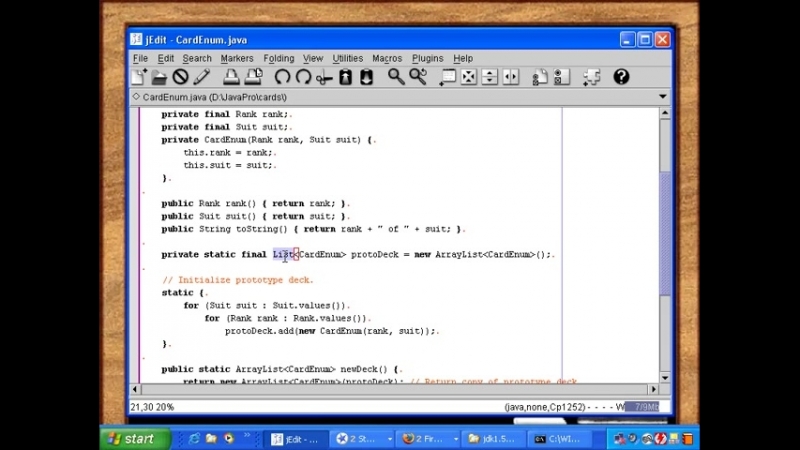
Task: Open Find with the magnifying glass icon
Action: [396, 77]
